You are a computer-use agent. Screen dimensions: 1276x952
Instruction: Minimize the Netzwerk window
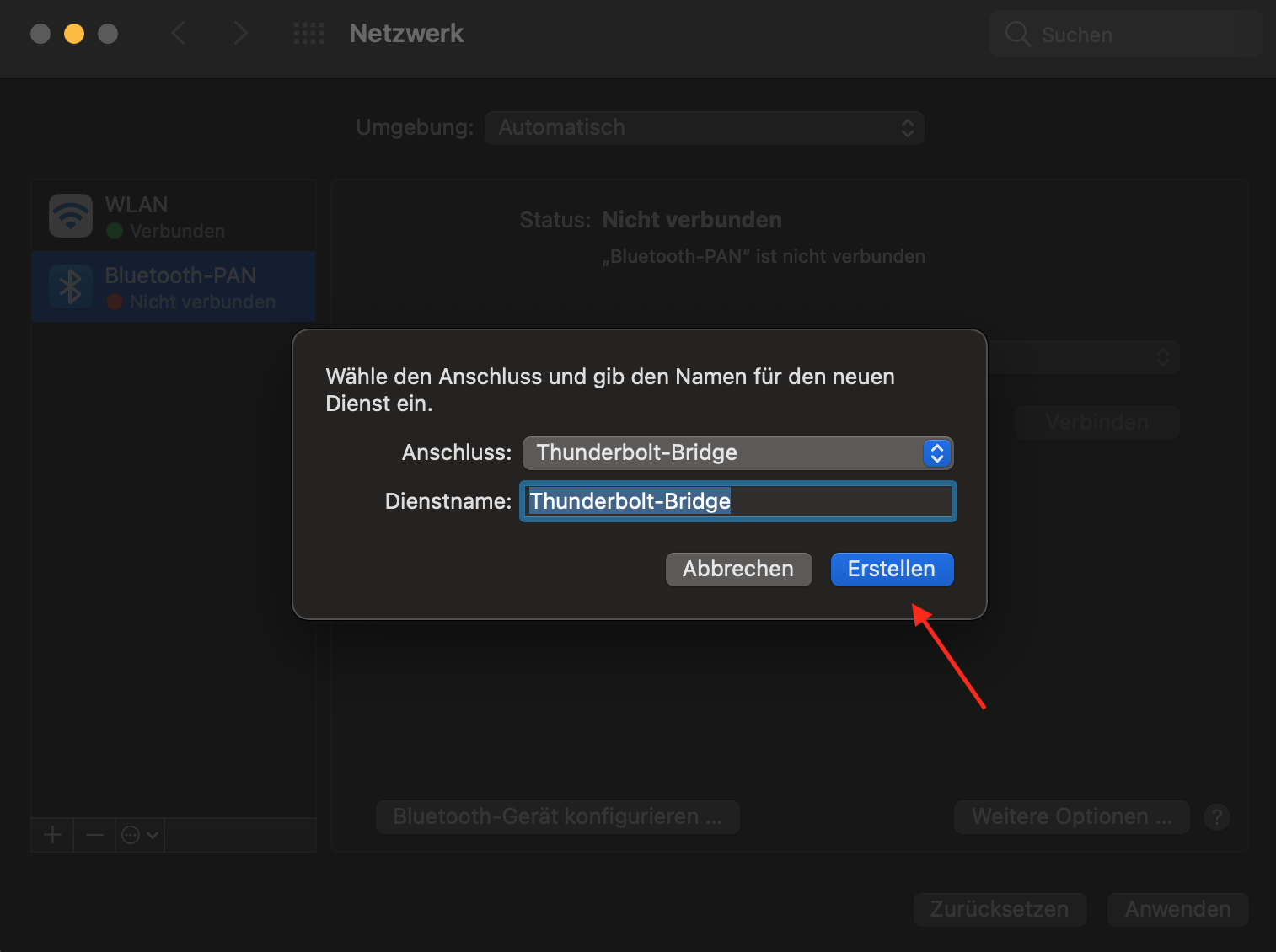click(74, 34)
